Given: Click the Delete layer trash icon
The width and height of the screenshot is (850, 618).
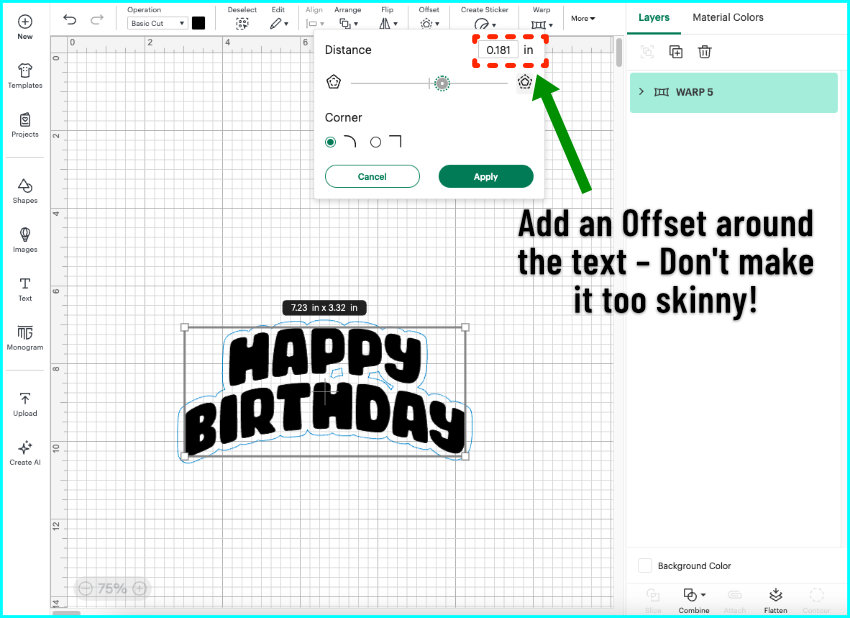Looking at the screenshot, I should point(704,52).
